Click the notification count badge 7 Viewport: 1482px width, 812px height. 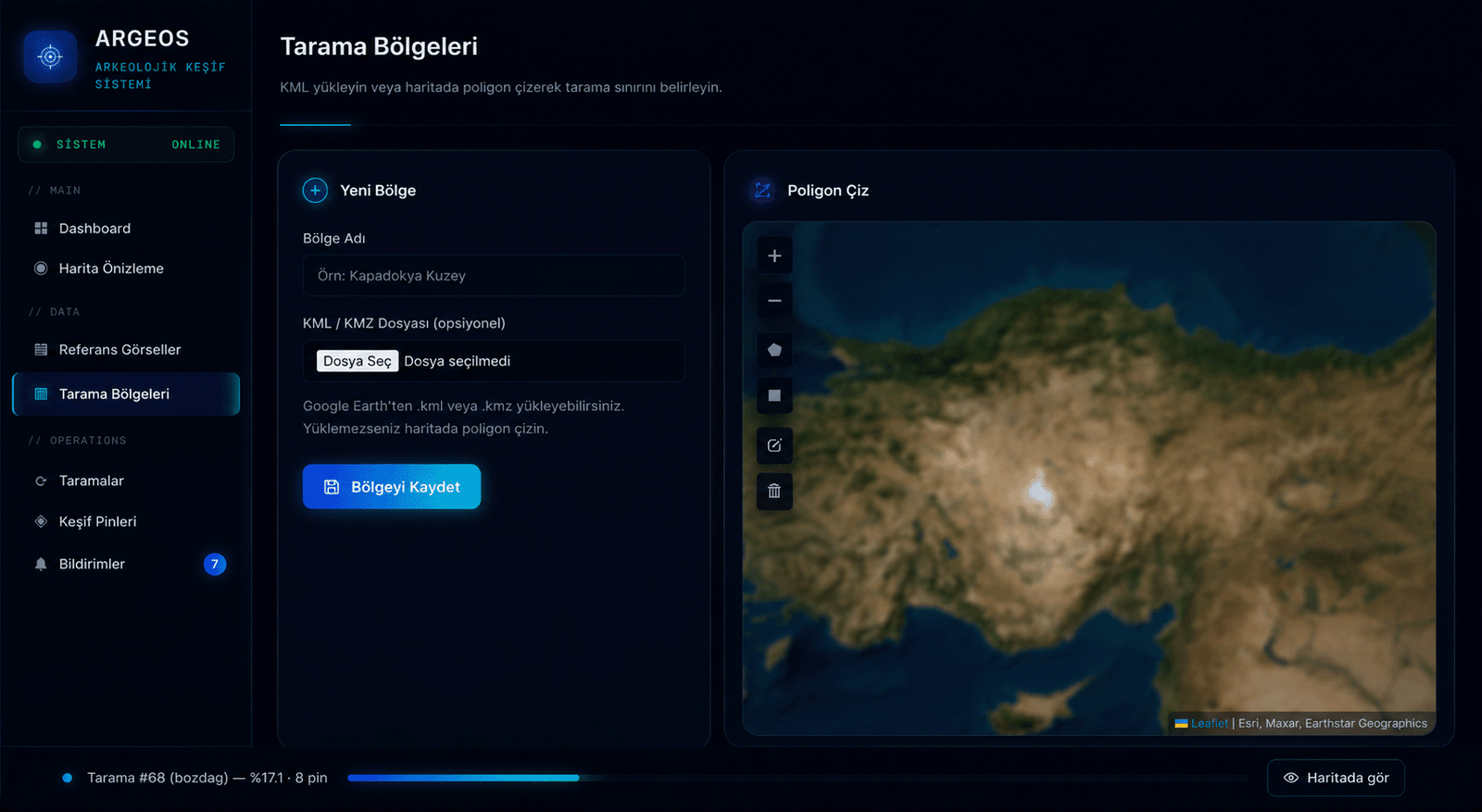click(x=215, y=564)
